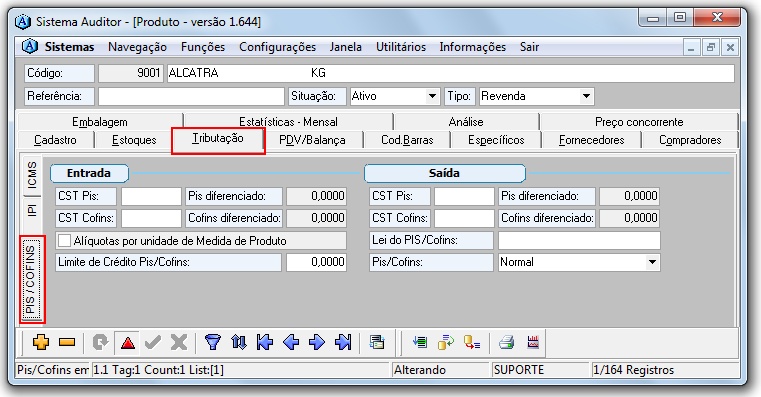761x397 pixels.
Task: Click the Saída CST Cofins input field
Action: tap(464, 218)
